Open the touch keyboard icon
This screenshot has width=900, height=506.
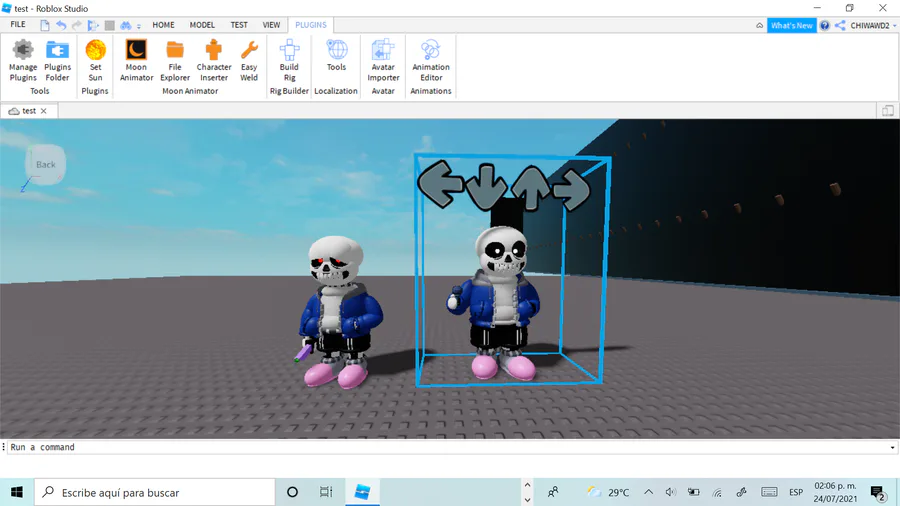pyautogui.click(x=769, y=492)
